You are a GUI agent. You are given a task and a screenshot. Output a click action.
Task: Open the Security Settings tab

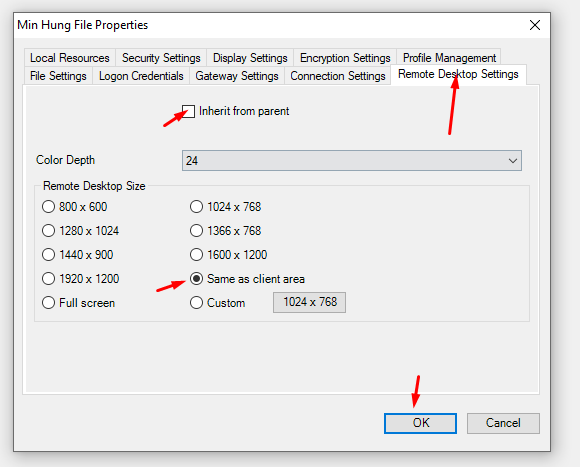click(x=161, y=58)
